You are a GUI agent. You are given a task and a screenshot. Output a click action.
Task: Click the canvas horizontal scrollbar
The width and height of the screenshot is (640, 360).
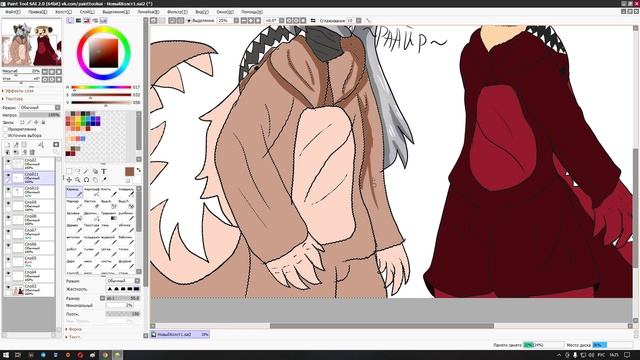(x=382, y=326)
